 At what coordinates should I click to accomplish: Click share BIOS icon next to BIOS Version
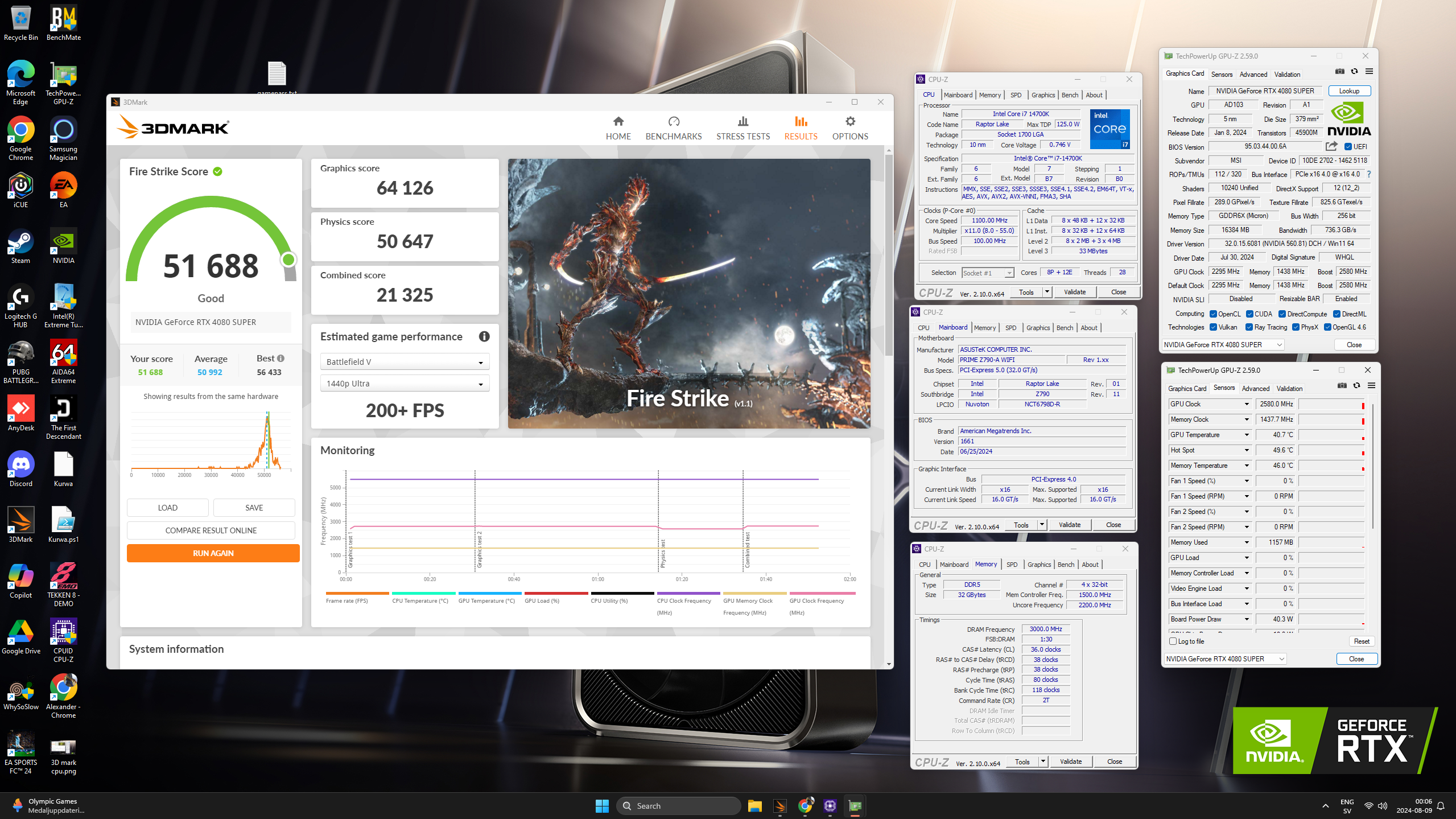[1331, 146]
